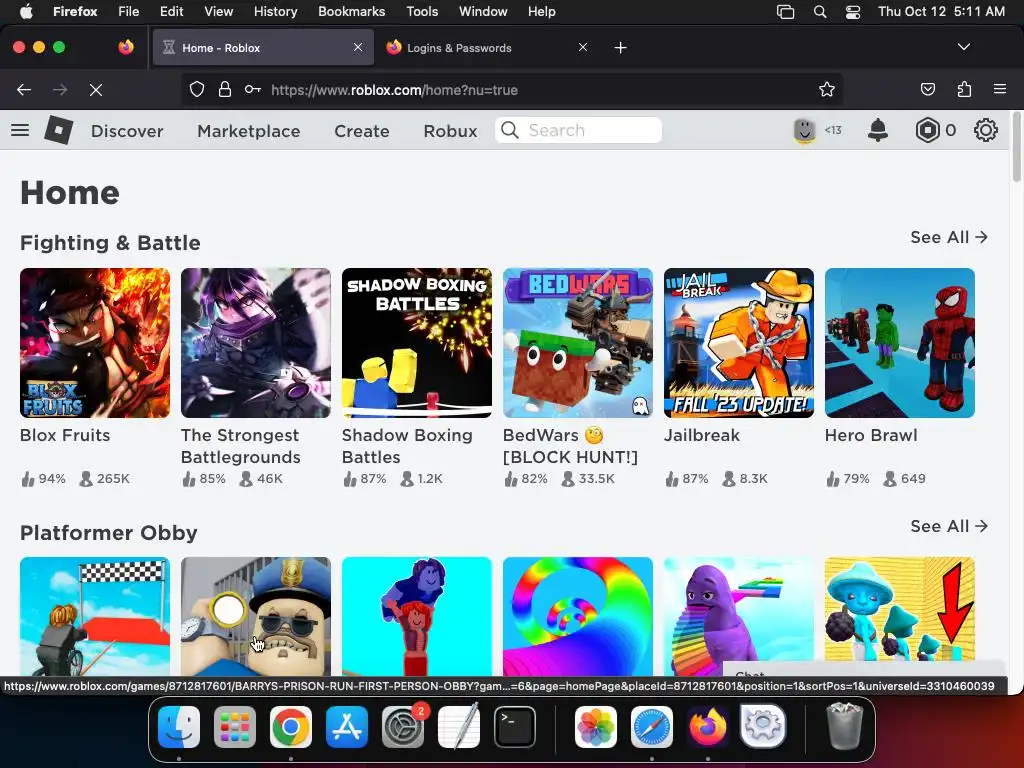The width and height of the screenshot is (1024, 768).
Task: Click the Hero Brawl game title
Action: [871, 435]
